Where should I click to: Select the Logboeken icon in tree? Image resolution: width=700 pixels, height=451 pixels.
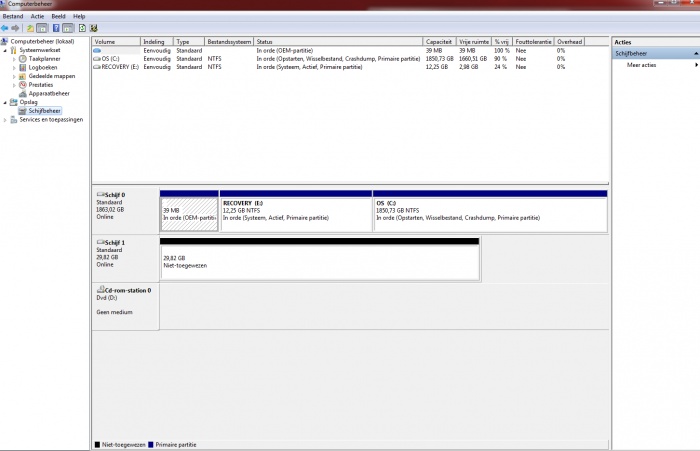23,67
